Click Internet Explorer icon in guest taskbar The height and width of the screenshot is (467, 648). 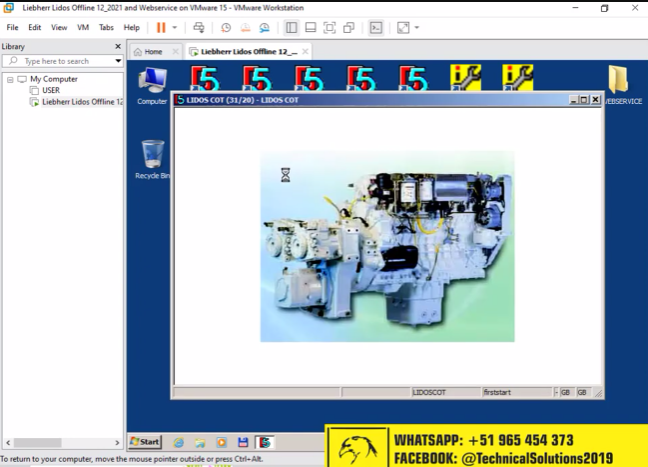[x=178, y=441]
